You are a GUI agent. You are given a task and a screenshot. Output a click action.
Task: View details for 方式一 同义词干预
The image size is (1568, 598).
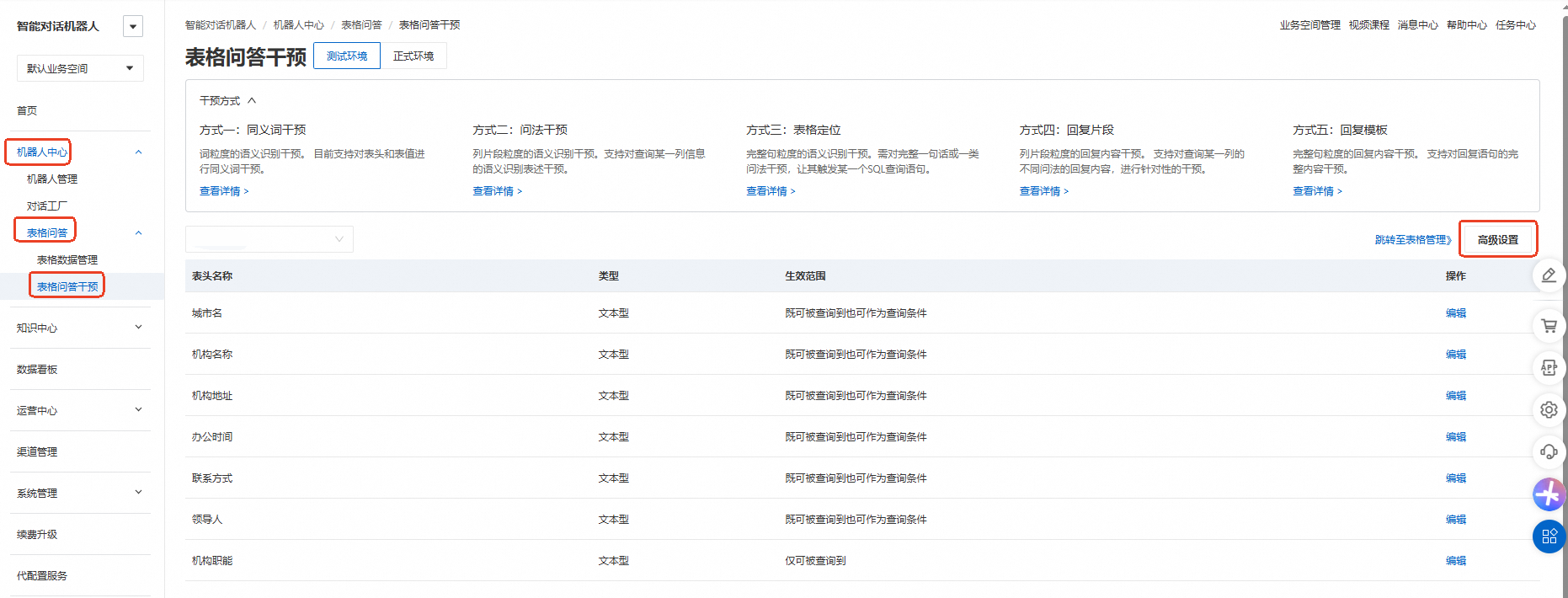click(224, 191)
